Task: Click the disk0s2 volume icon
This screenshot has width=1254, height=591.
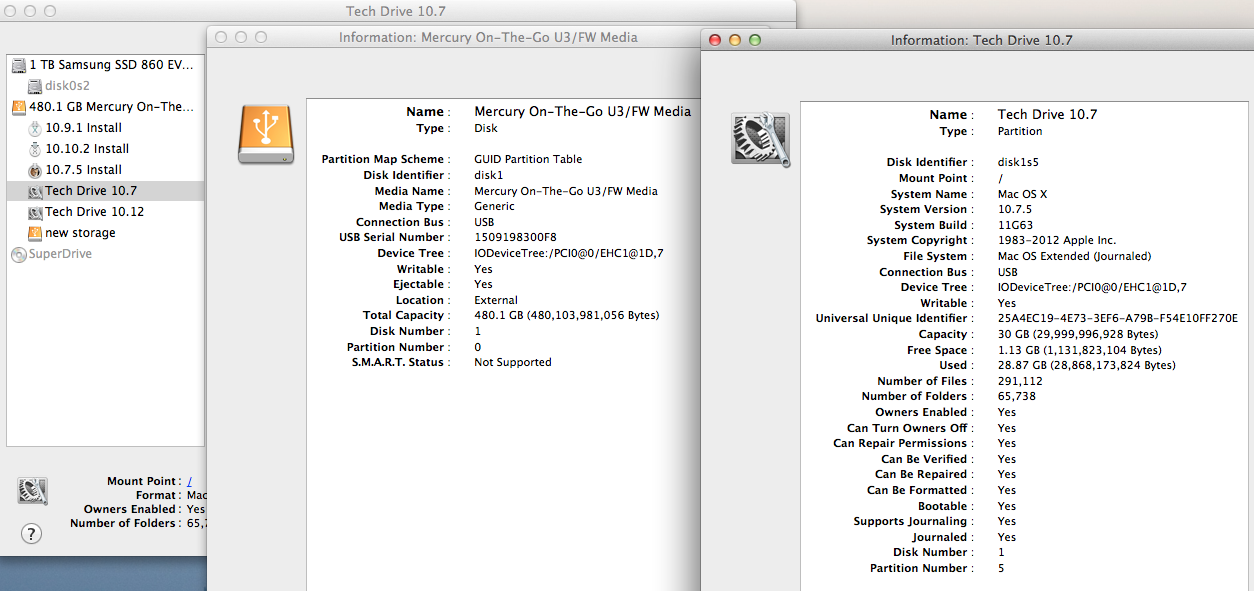Action: (x=35, y=86)
